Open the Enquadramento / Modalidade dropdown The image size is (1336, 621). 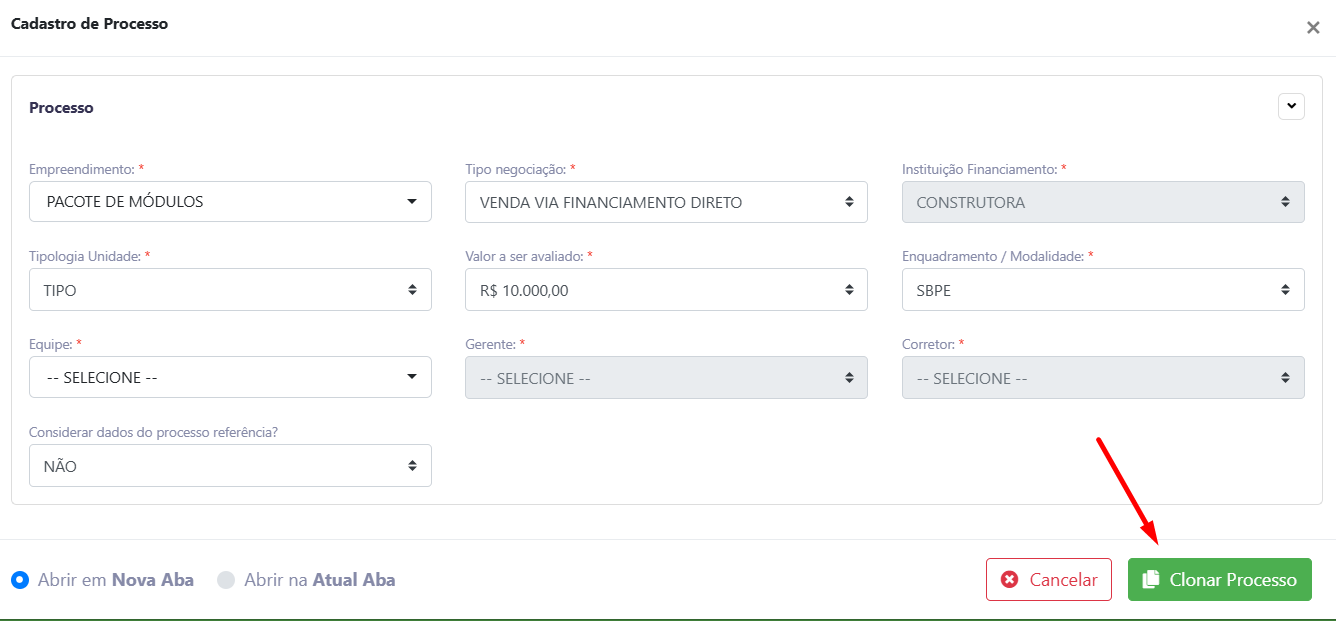1103,290
